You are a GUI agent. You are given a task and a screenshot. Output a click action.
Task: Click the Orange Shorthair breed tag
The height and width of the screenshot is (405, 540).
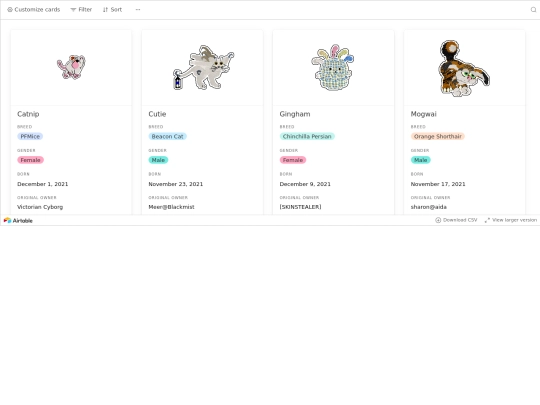438,136
